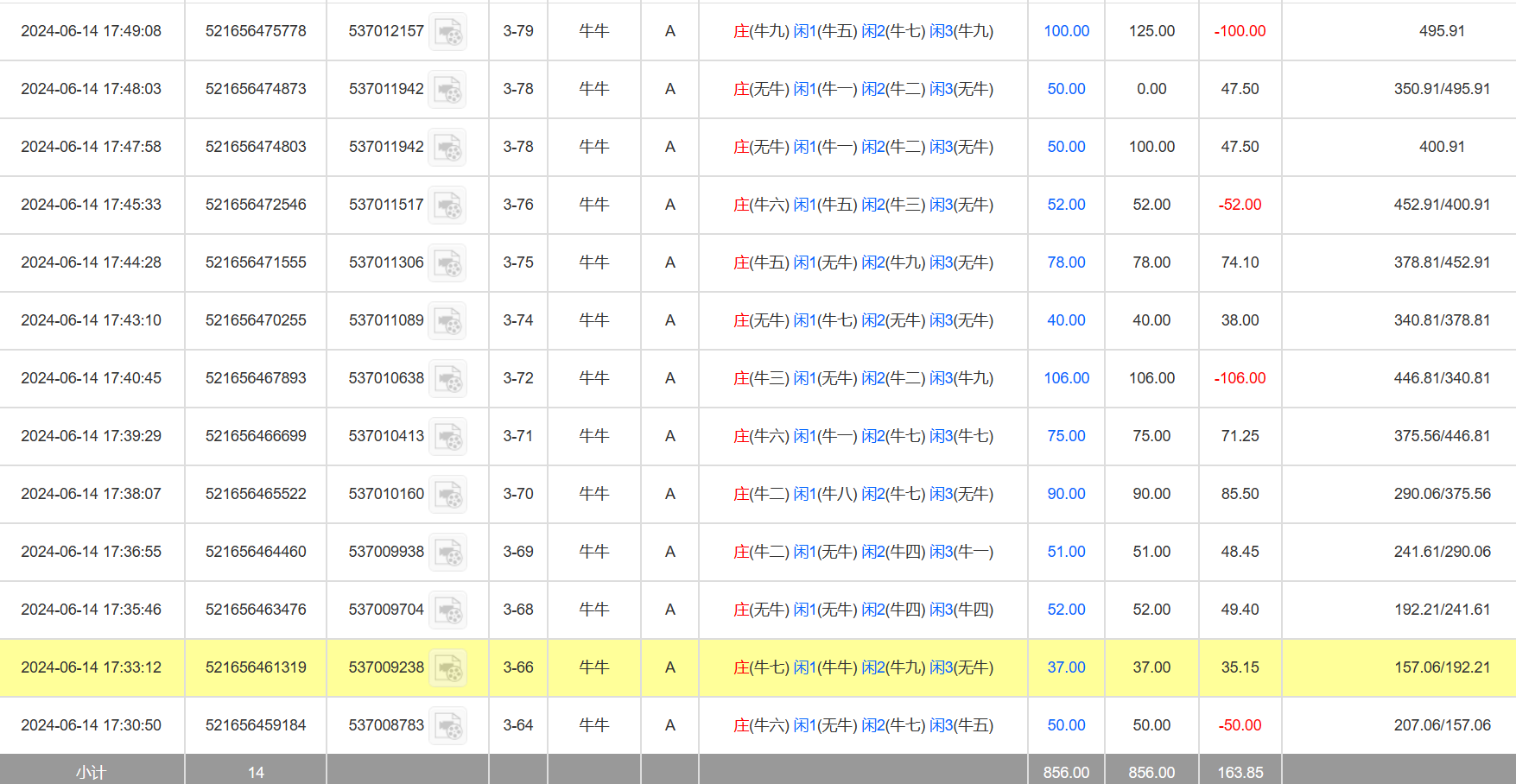Open video icon for game 537008783
1516x784 pixels.
click(447, 726)
